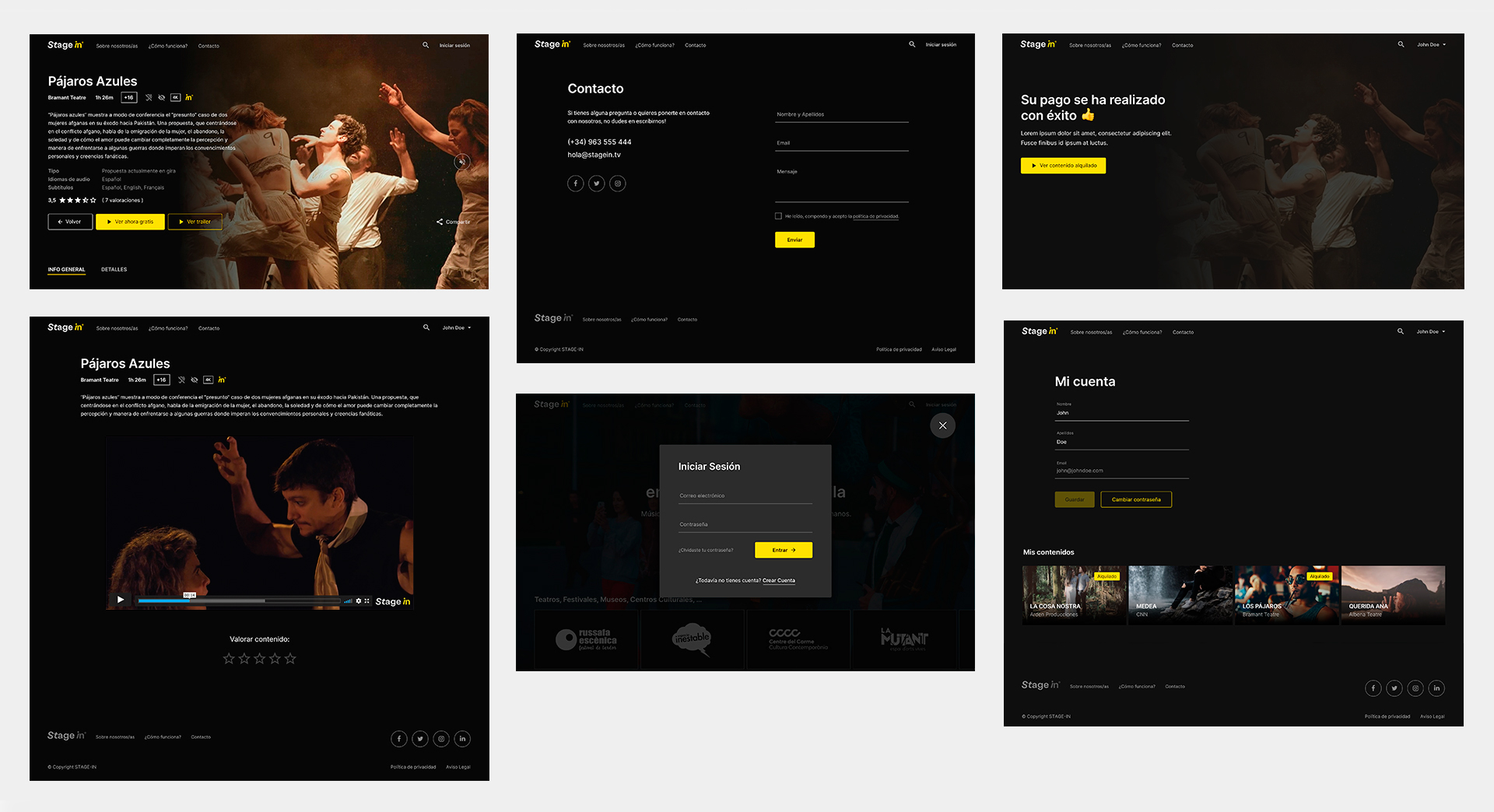
Task: Click the Twitter icon in the video page footer
Action: click(420, 739)
